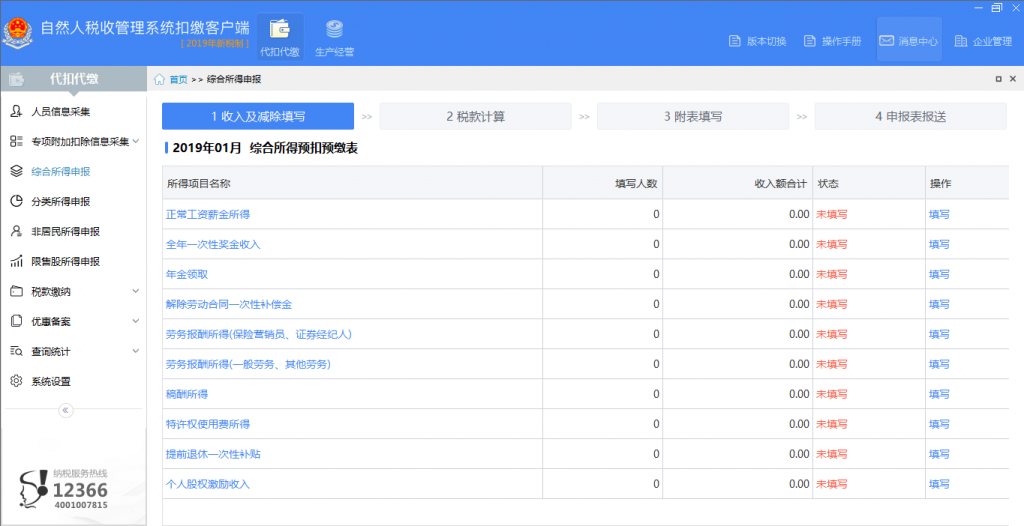The image size is (1024, 526).
Task: Click the 优惠备案 copy icon
Action: (16, 321)
